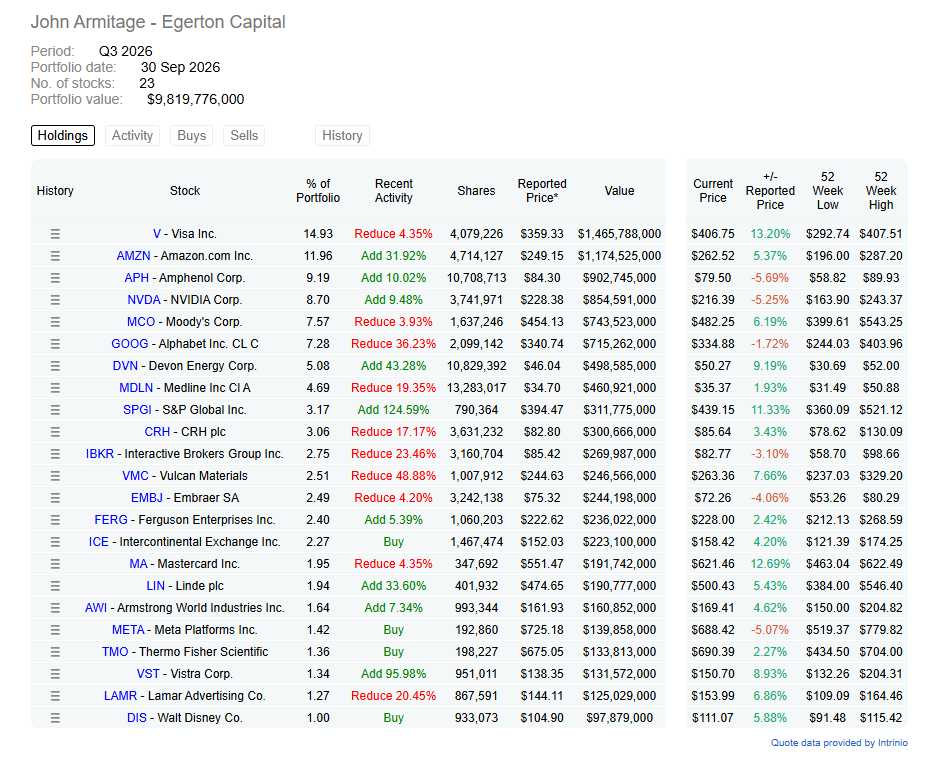945x767 pixels.
Task: Open the LIN ticker link
Action: 155,586
